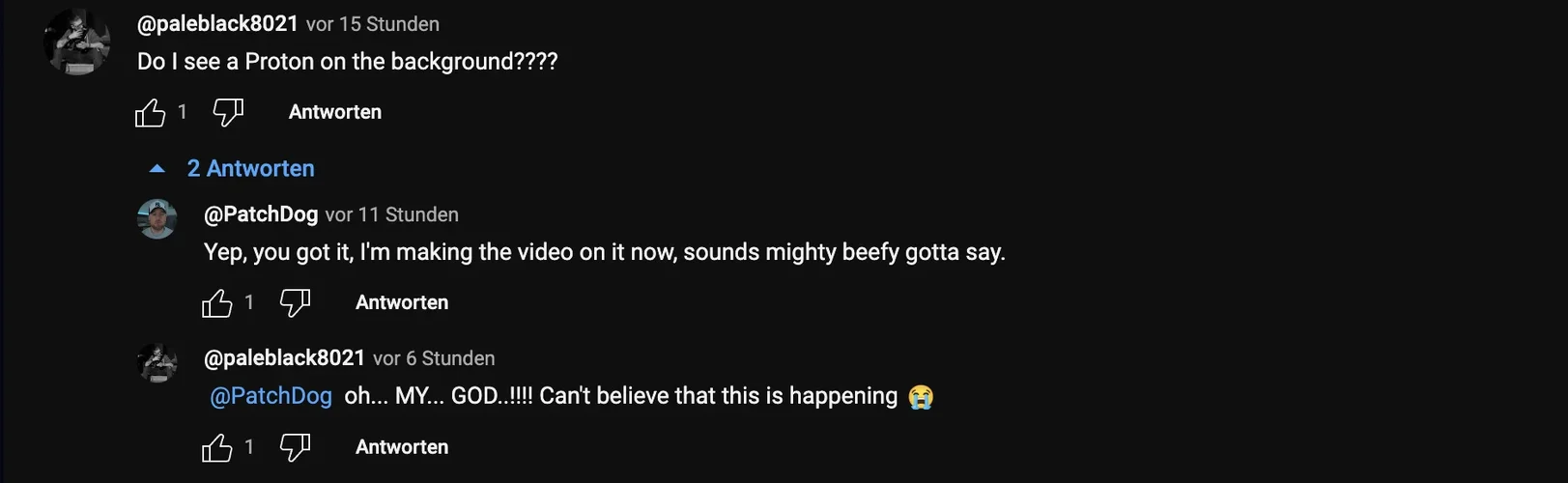The width and height of the screenshot is (1568, 483).
Task: Dislike paleblack8021's Proton background comment
Action: click(x=228, y=113)
